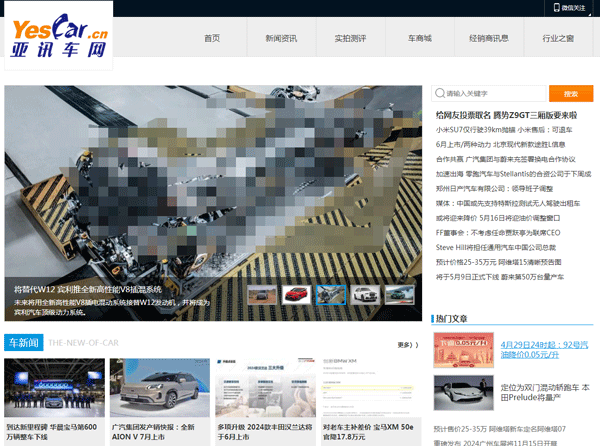This screenshot has height=446, width=600.
Task: Click the 下调0.05元/升 hot article thumbnail
Action: 463,350
